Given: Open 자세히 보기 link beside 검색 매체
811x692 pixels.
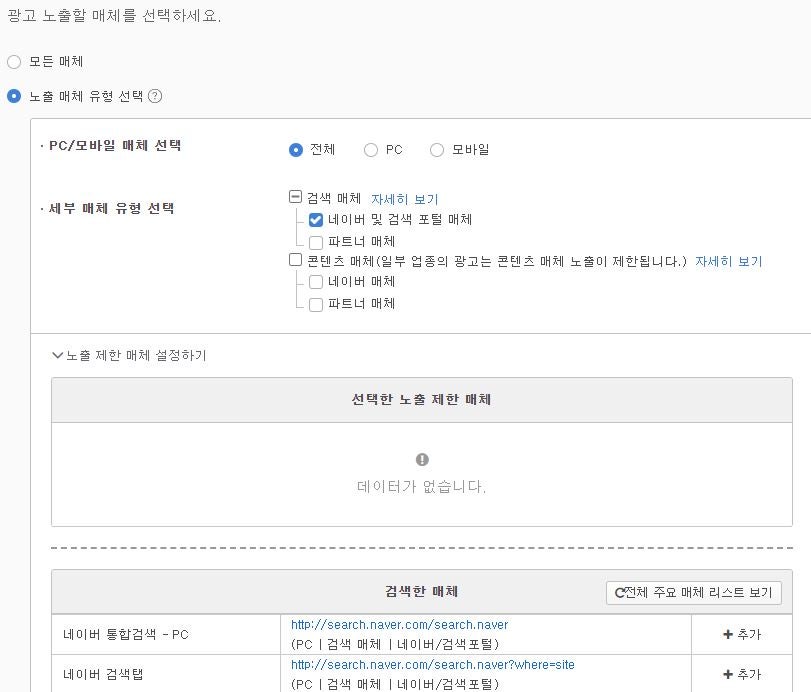Looking at the screenshot, I should click(404, 199).
